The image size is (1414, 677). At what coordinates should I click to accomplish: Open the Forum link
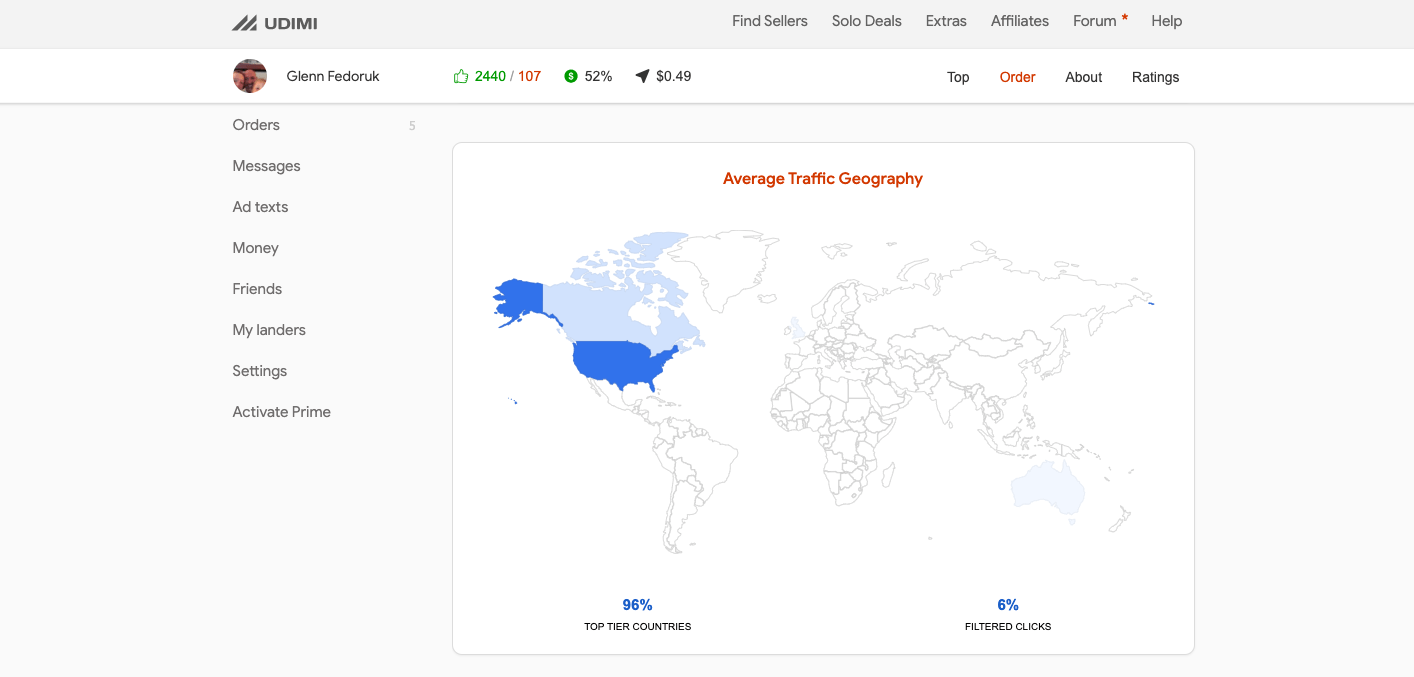tap(1094, 21)
